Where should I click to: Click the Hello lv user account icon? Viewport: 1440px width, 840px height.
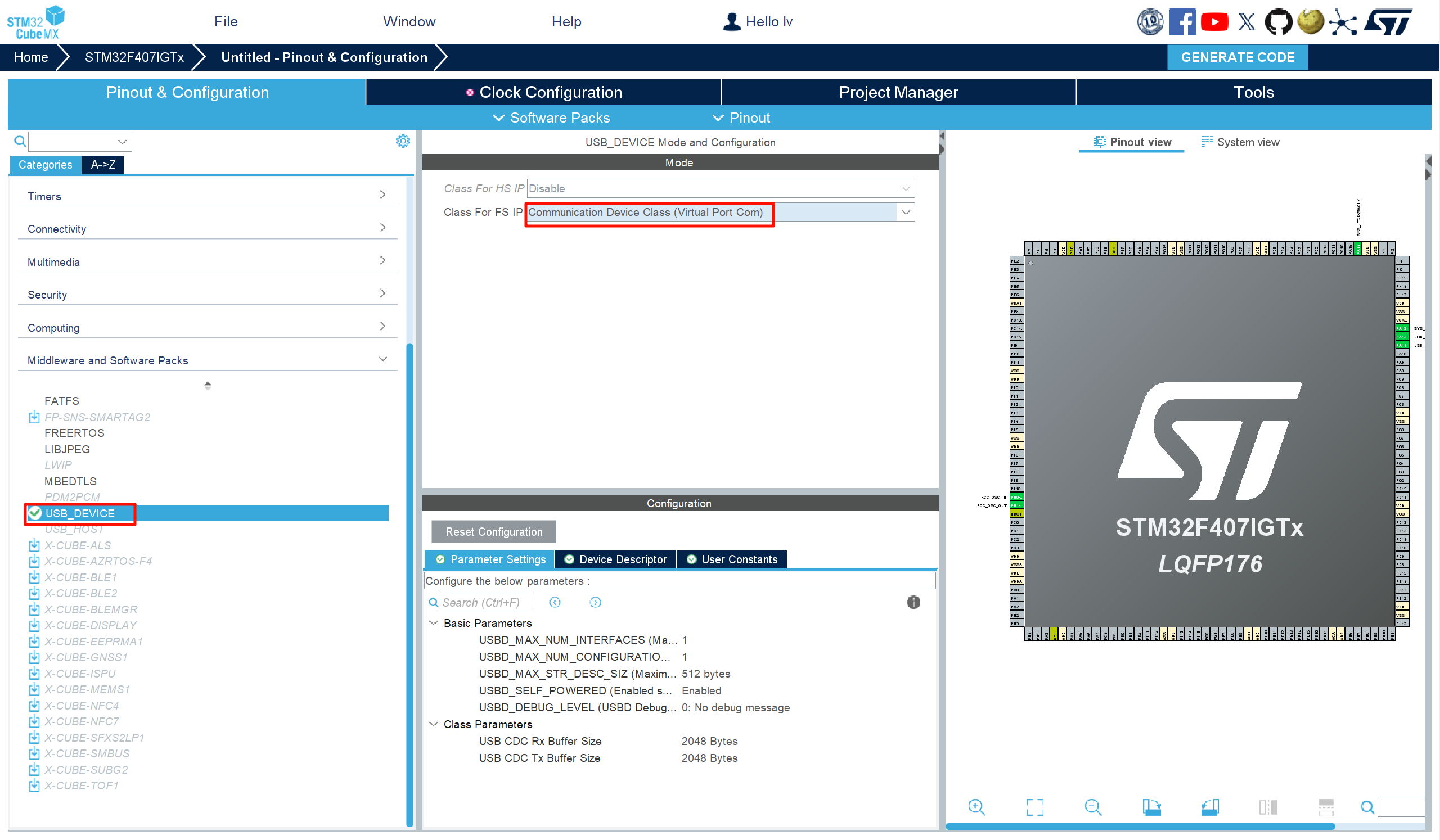731,22
